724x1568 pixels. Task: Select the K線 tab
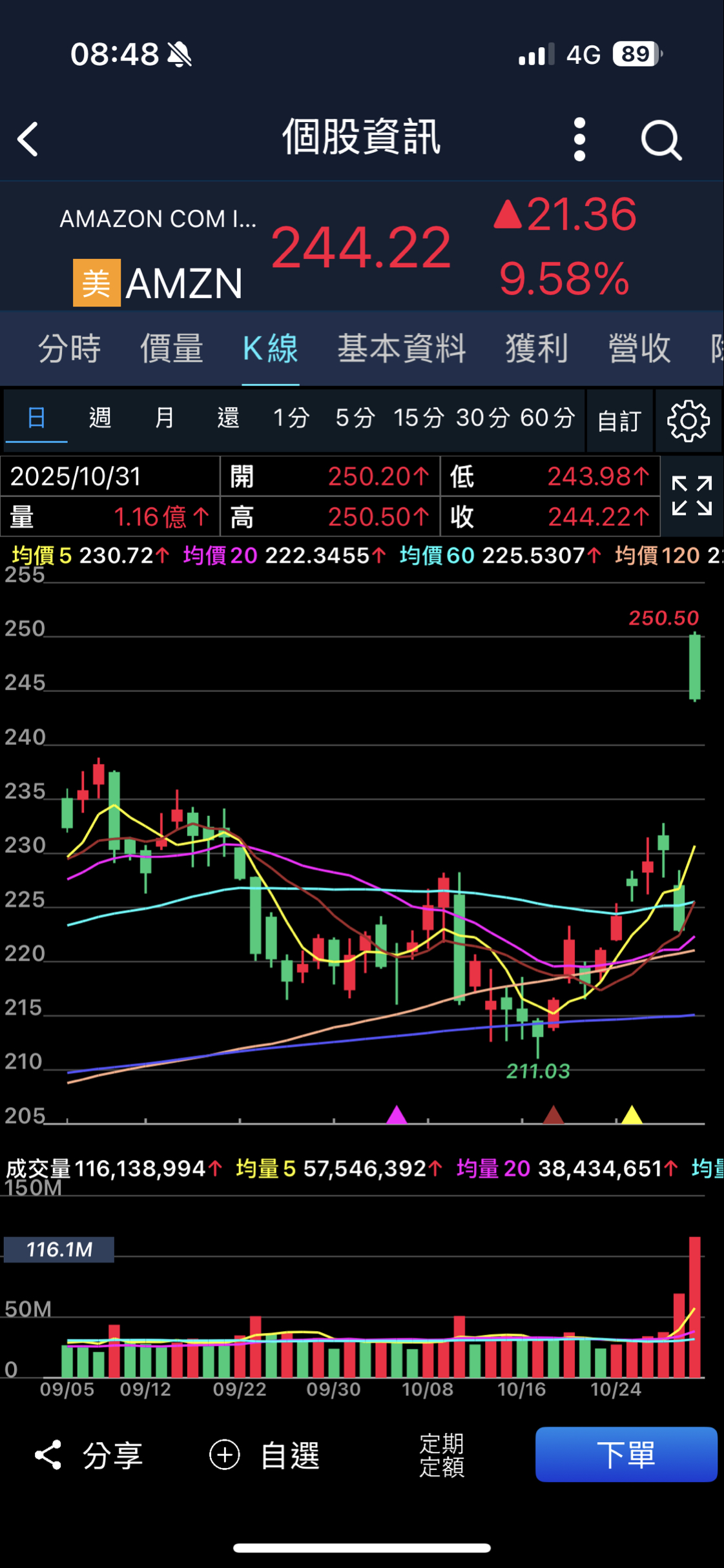tap(271, 349)
